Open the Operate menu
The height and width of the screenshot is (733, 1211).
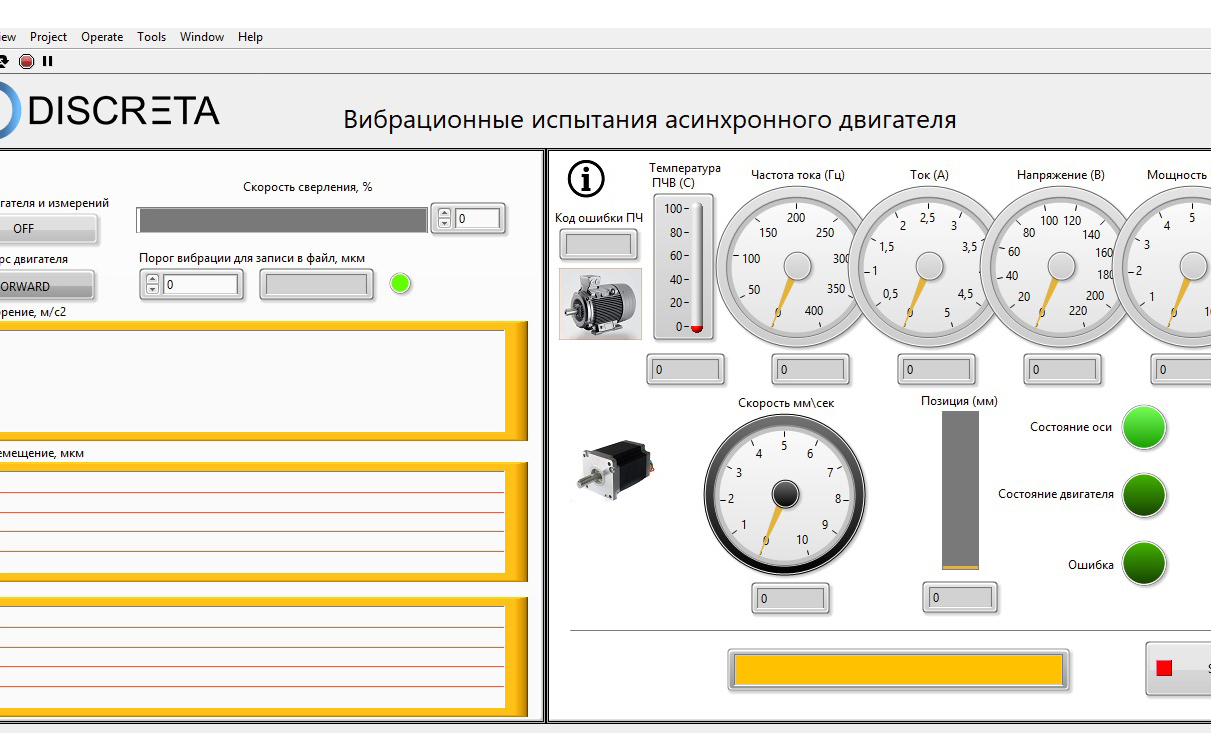[x=102, y=37]
